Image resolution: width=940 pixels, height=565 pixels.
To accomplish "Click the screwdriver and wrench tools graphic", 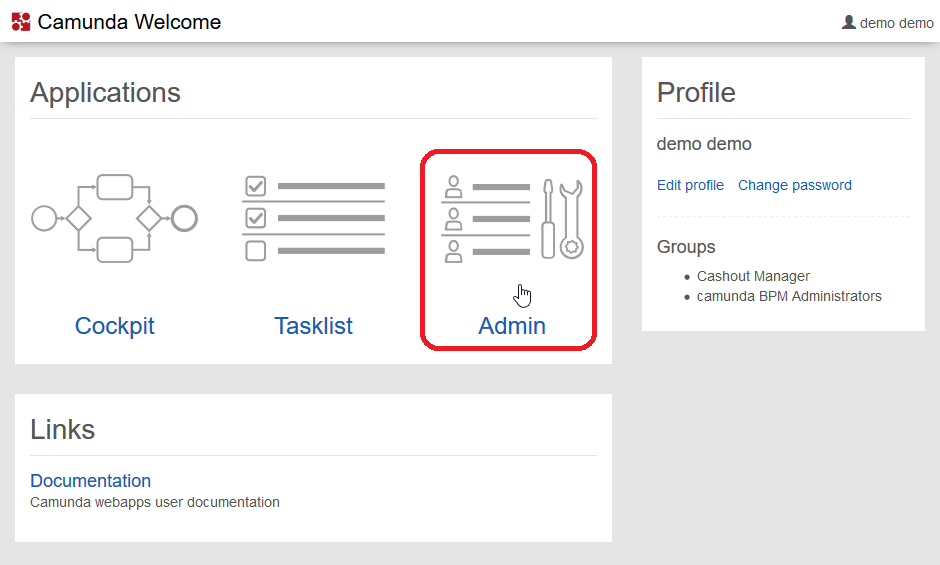I will point(561,219).
